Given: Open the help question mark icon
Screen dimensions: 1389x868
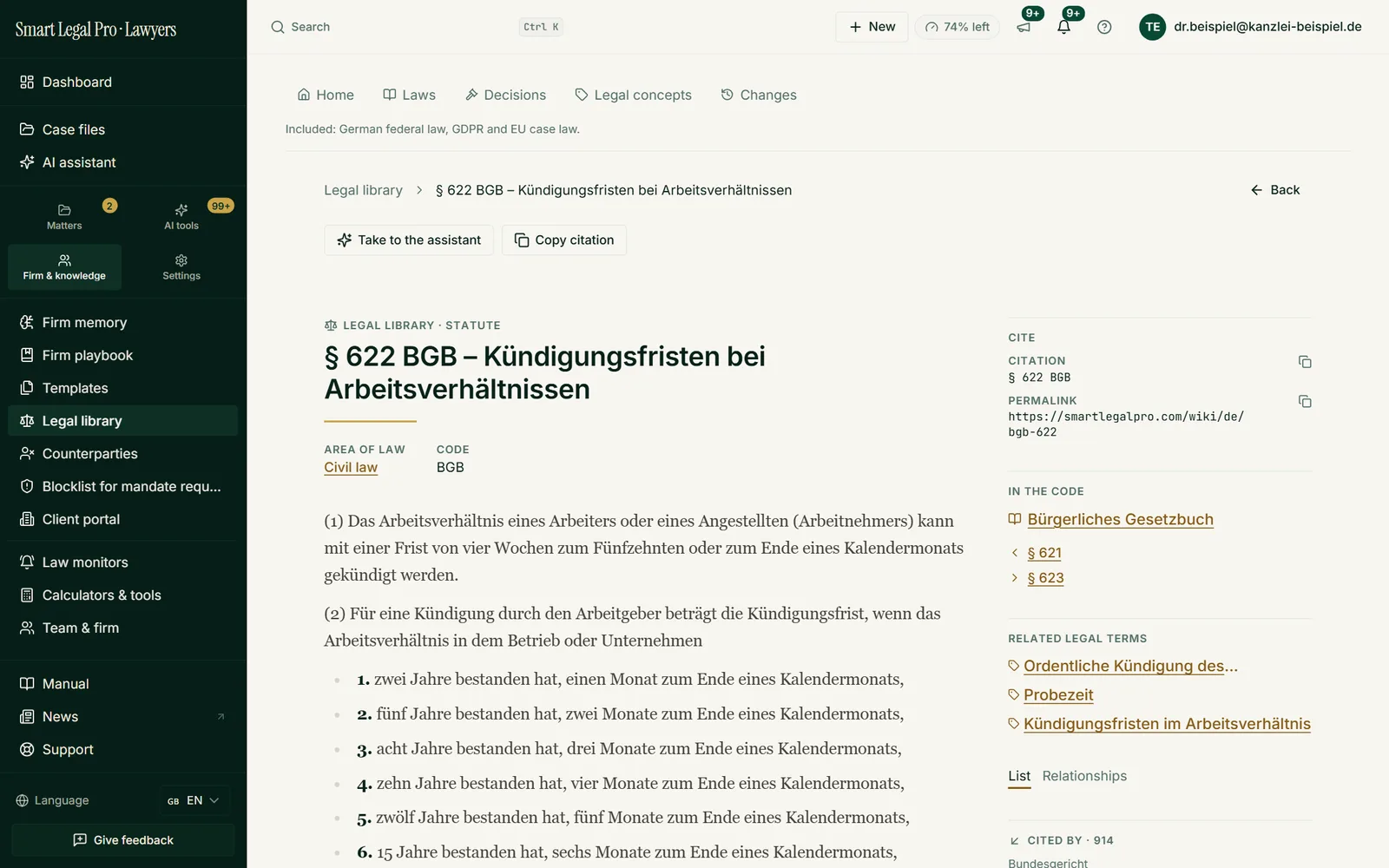Looking at the screenshot, I should (x=1104, y=27).
